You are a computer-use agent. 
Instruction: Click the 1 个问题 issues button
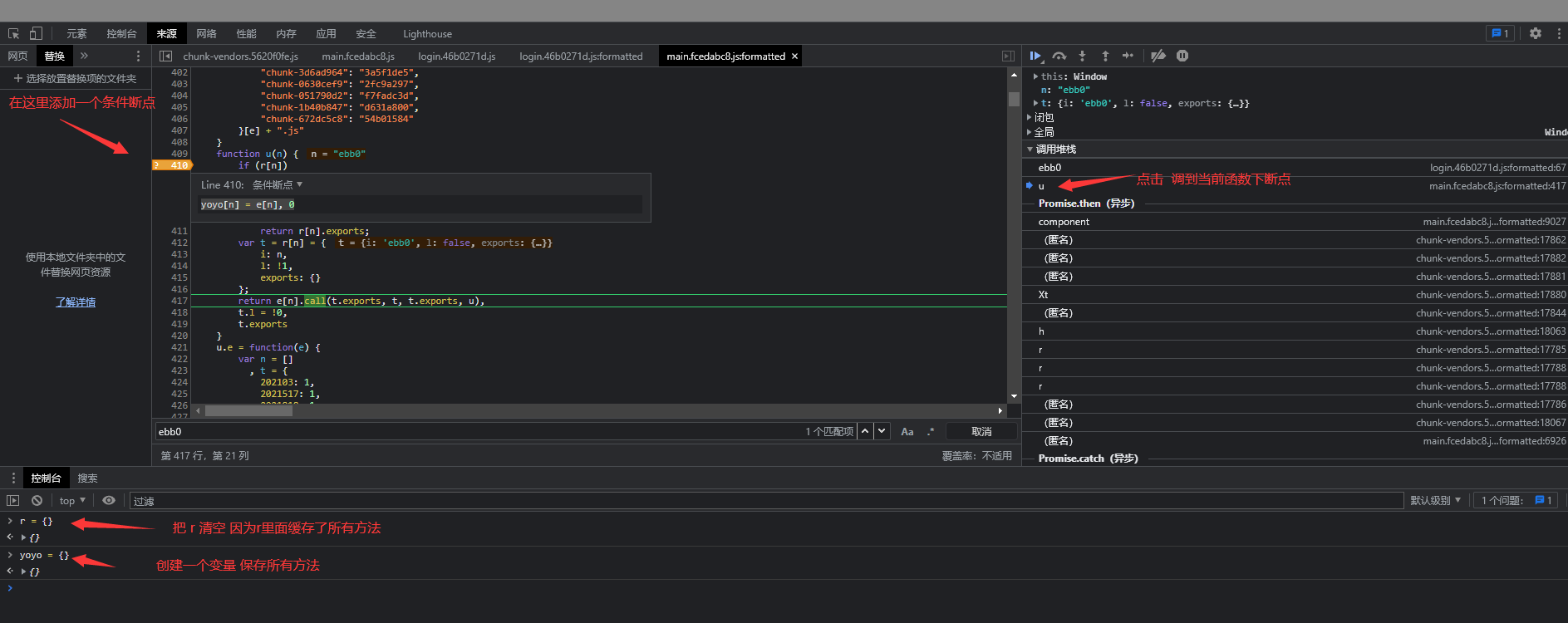[x=1516, y=500]
